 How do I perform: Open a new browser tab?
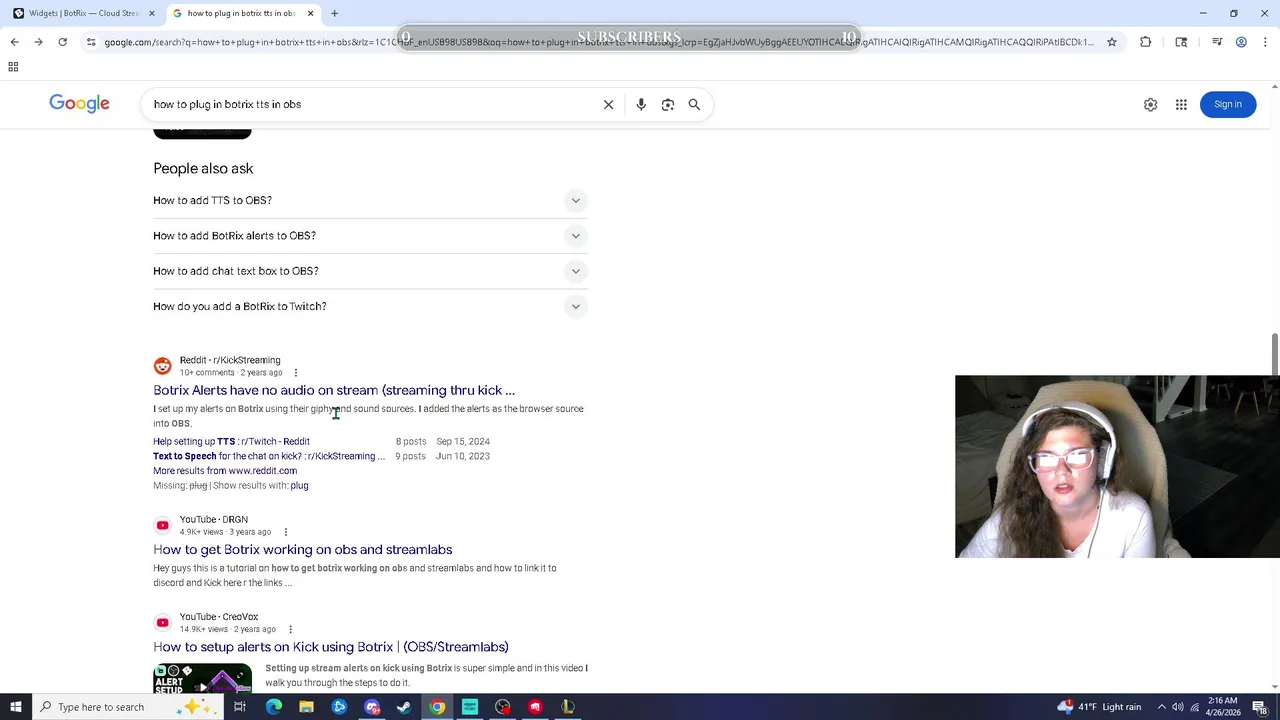pyautogui.click(x=334, y=13)
